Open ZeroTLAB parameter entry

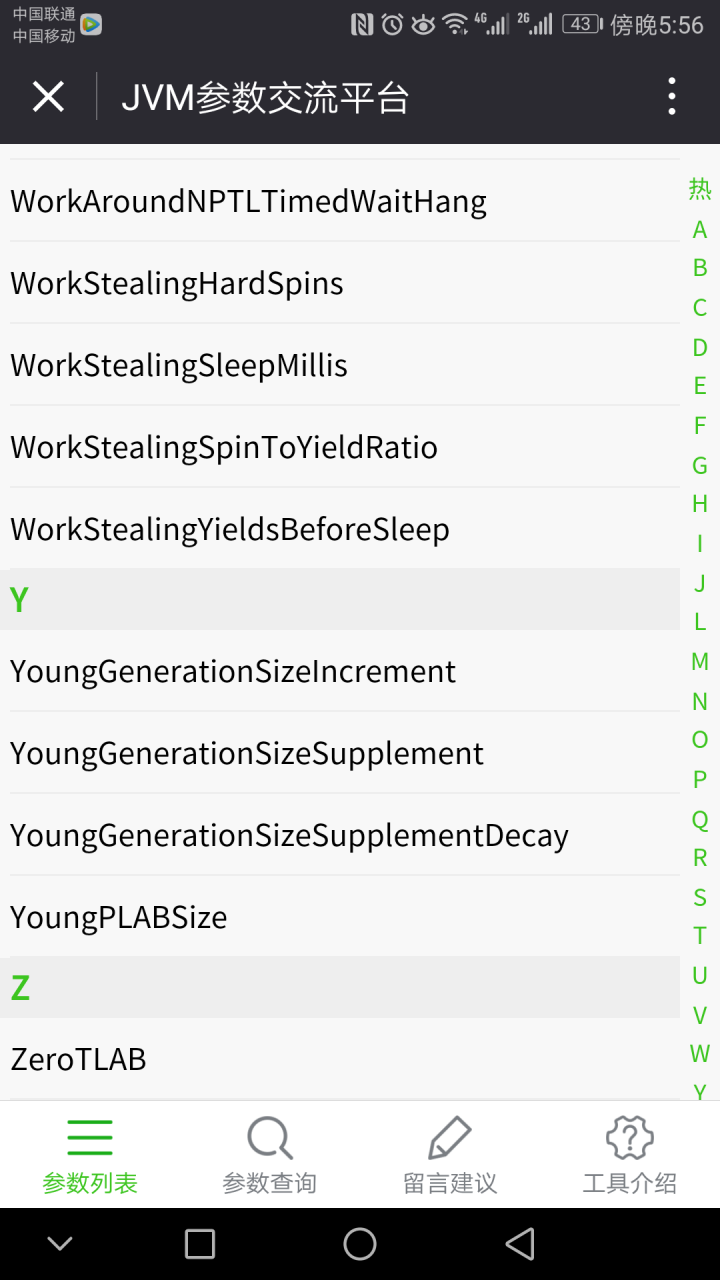(x=340, y=1059)
